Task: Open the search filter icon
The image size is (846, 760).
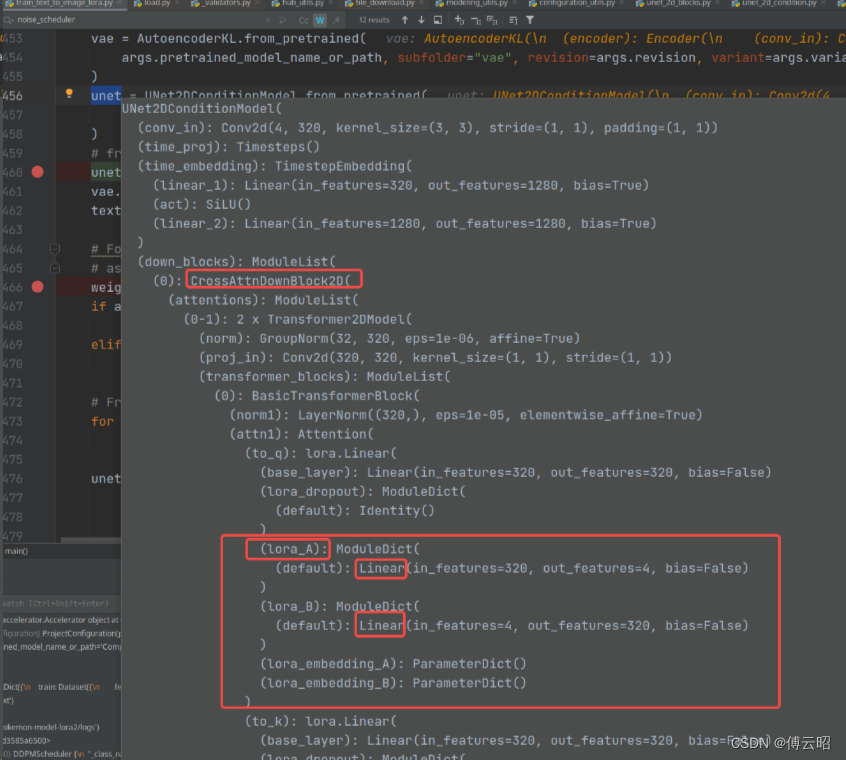Action: pyautogui.click(x=530, y=18)
